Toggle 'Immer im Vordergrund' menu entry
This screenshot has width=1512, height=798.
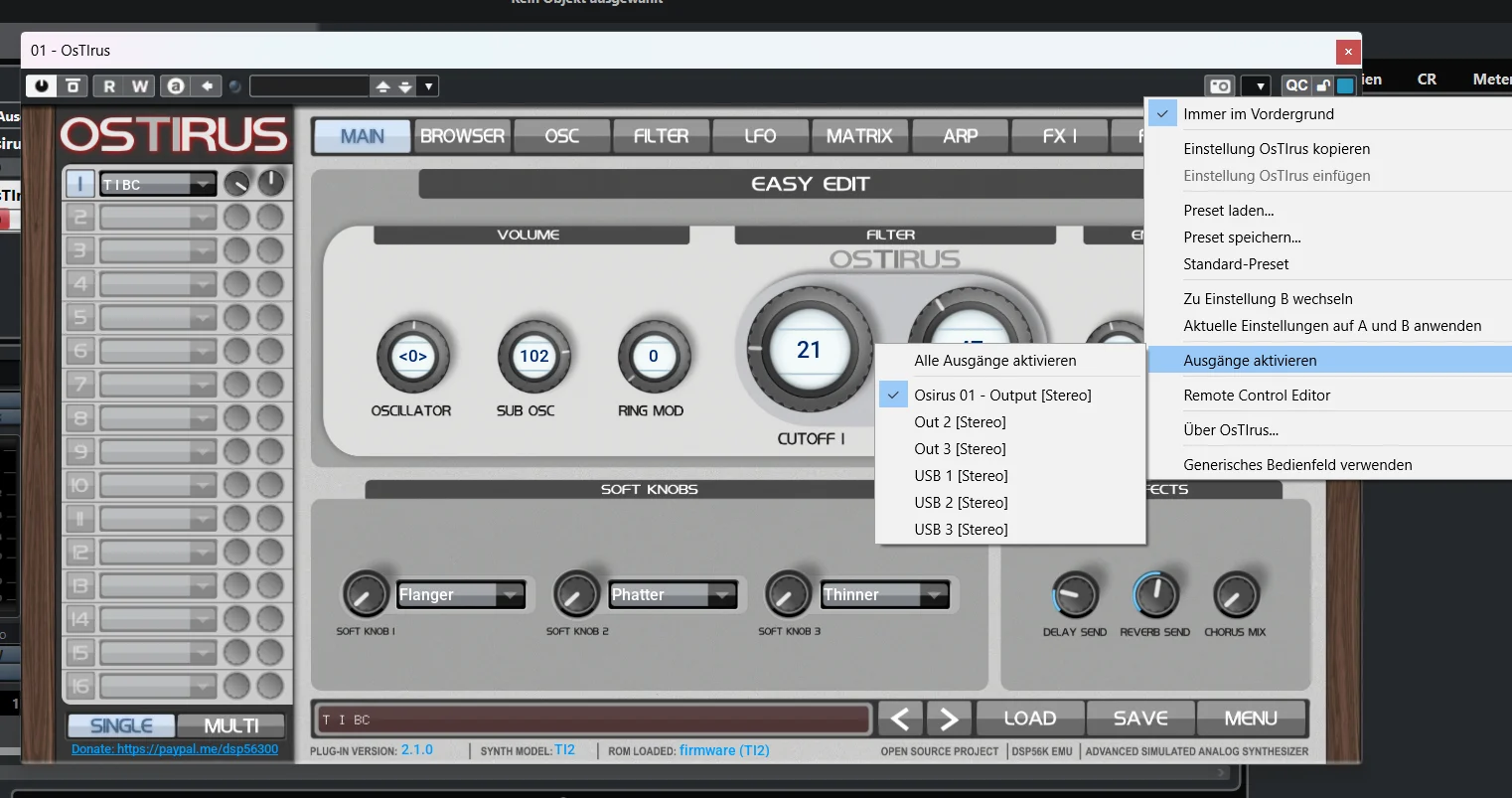tap(1329, 114)
